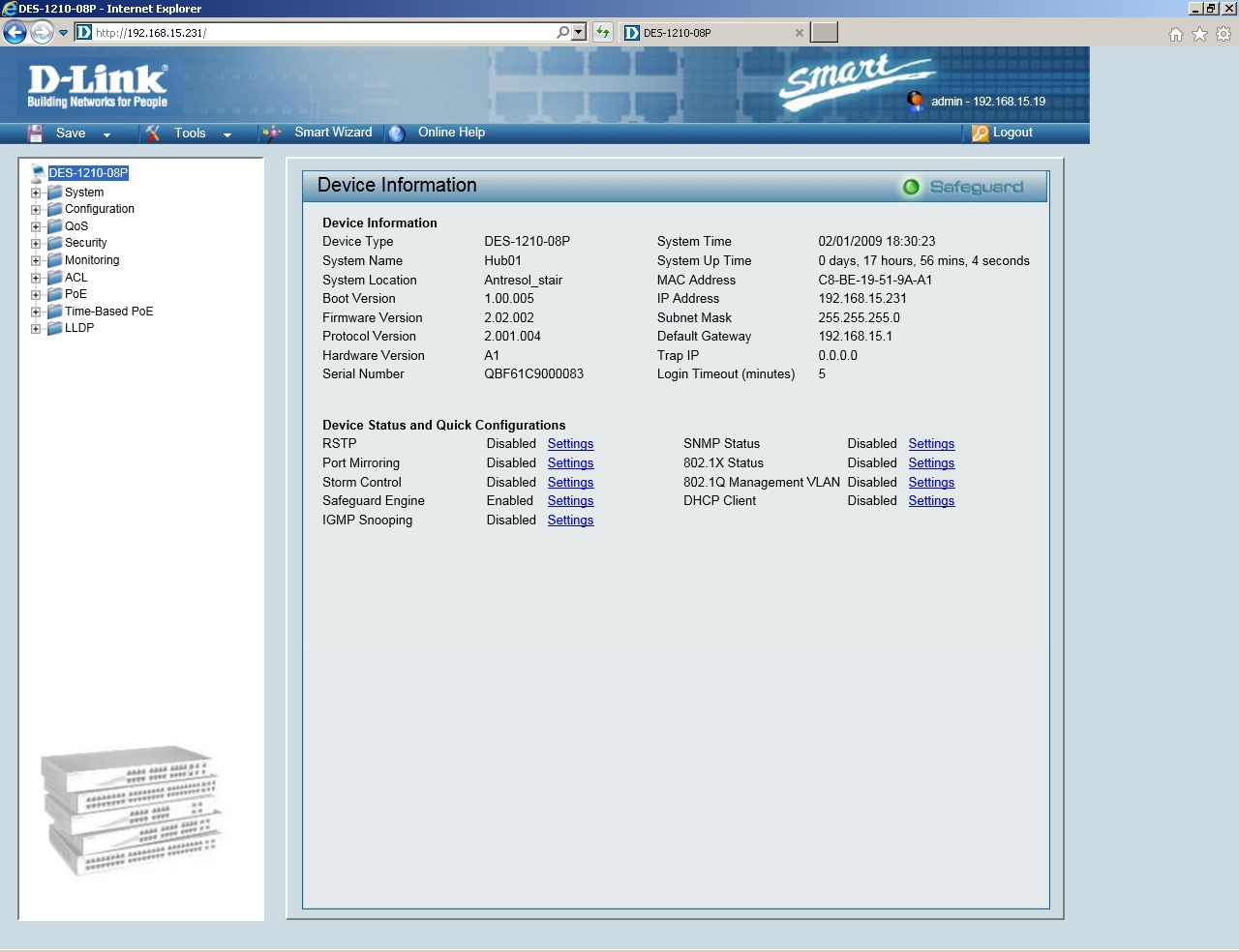The width and height of the screenshot is (1239, 952).
Task: Click the browser Home icon
Action: click(x=1175, y=34)
